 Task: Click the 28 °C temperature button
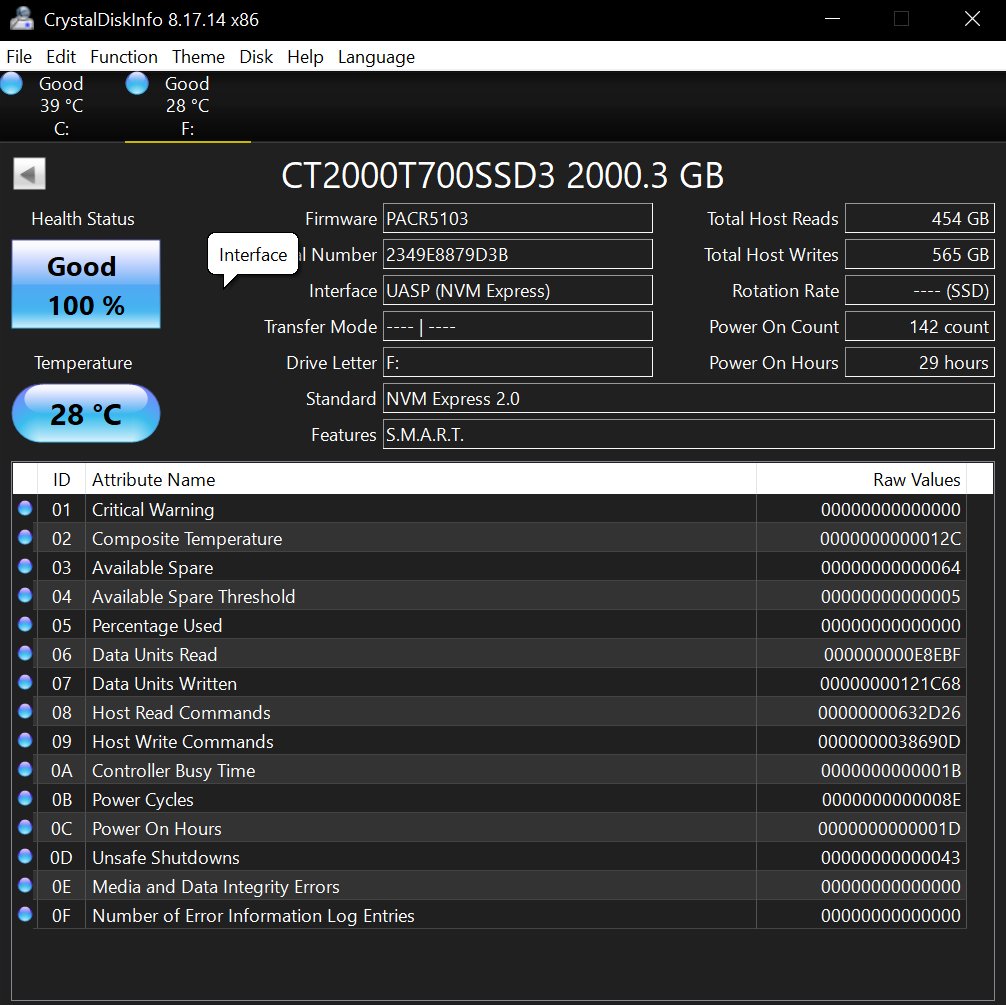(x=86, y=413)
